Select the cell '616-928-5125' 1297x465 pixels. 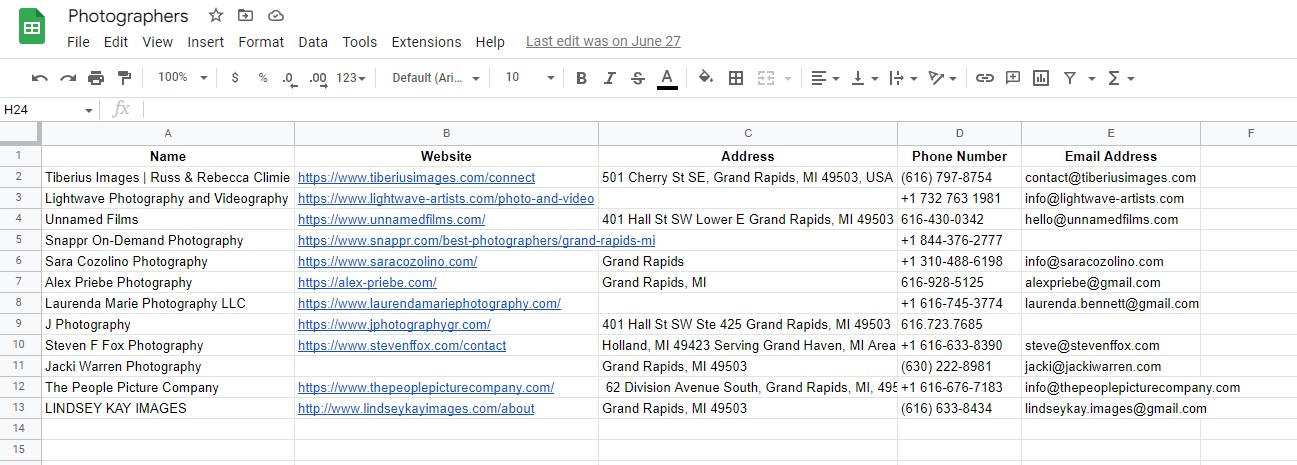[959, 282]
